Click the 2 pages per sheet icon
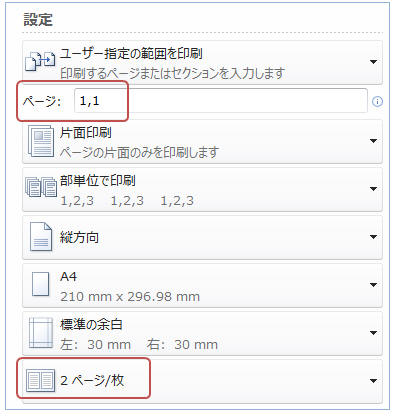 coord(41,380)
